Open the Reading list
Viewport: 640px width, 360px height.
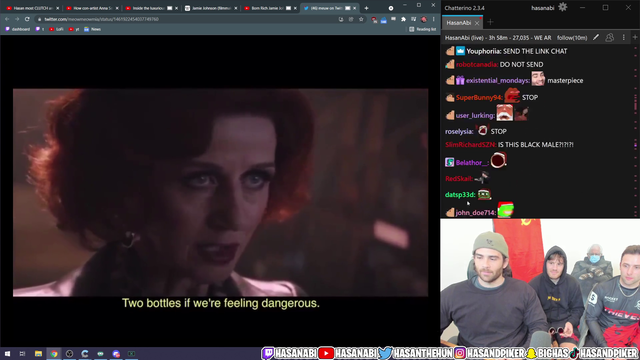pyautogui.click(x=422, y=29)
